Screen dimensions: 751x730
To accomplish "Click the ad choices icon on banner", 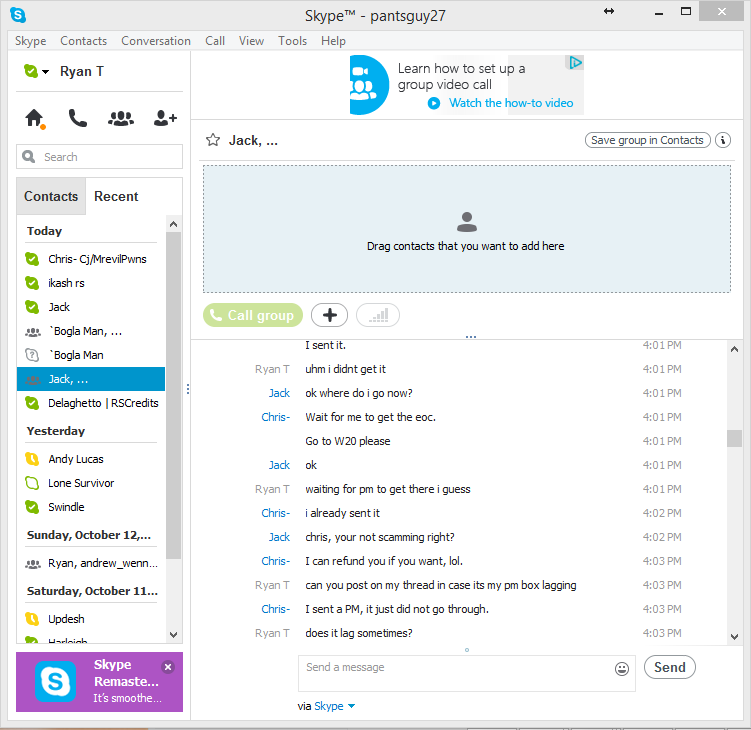I will (x=575, y=63).
